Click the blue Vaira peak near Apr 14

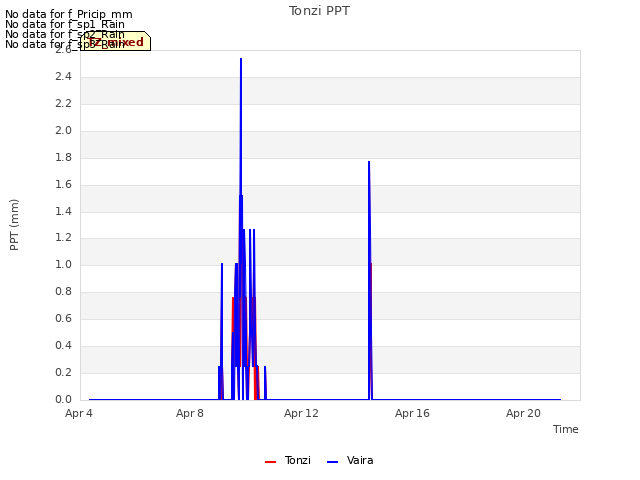coord(369,162)
